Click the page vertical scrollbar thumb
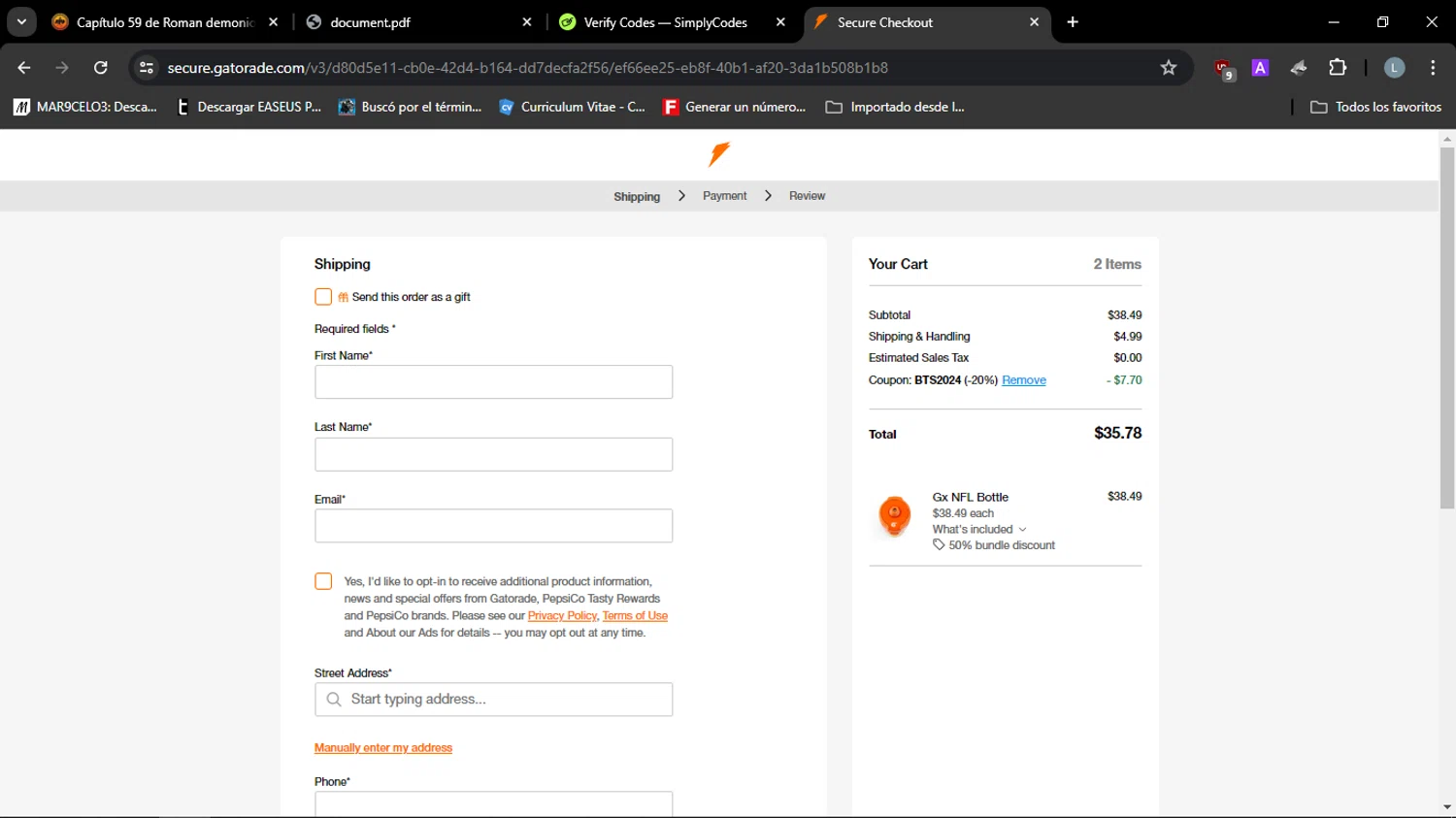 tap(1447, 328)
